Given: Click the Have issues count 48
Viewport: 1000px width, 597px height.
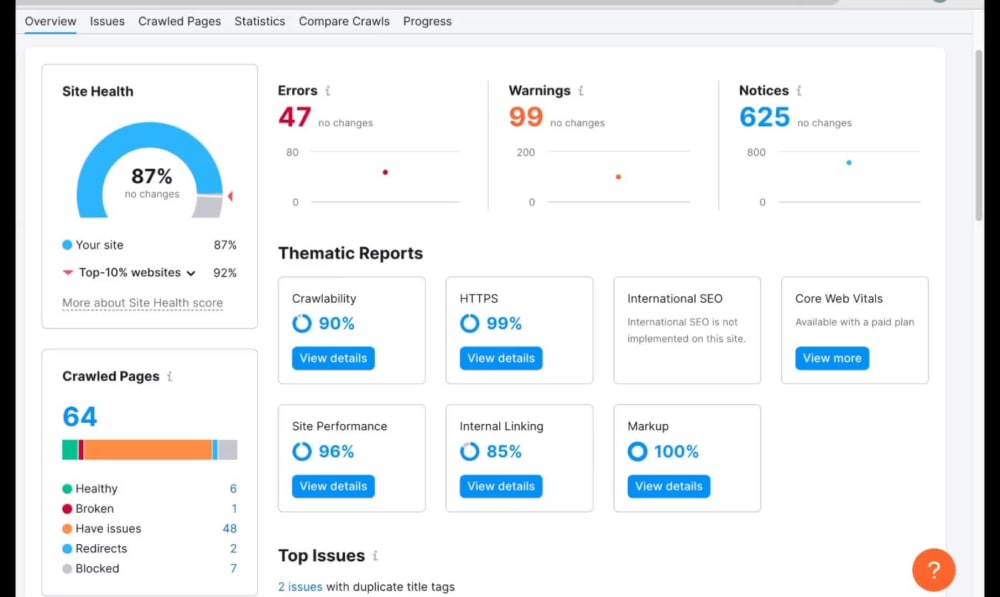Looking at the screenshot, I should point(230,529).
